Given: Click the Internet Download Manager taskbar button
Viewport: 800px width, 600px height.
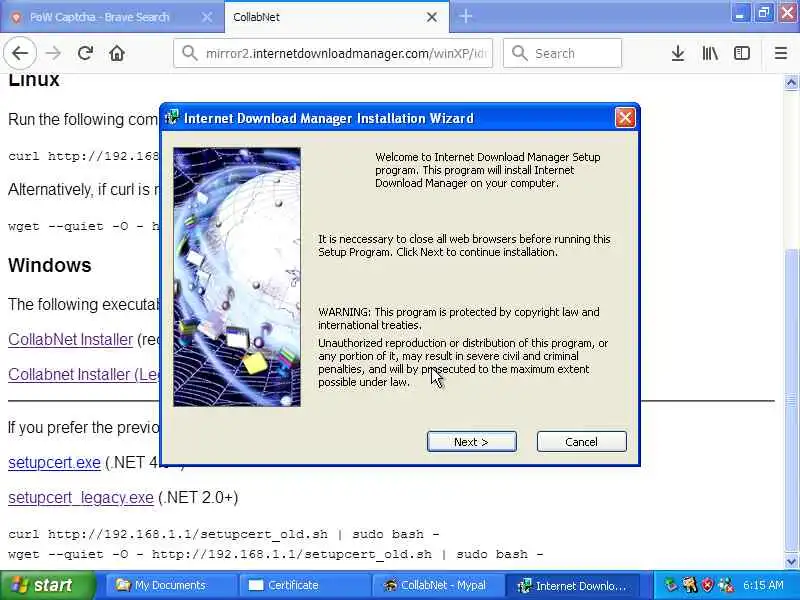Looking at the screenshot, I should pyautogui.click(x=571, y=585).
